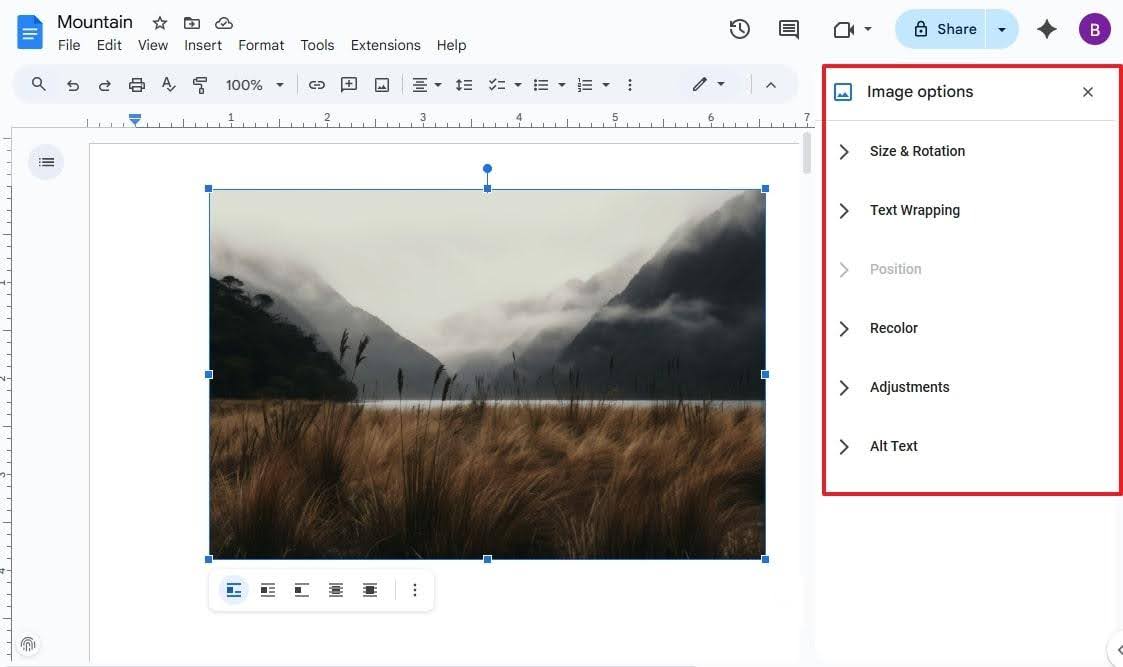Undo the last action
Image resolution: width=1123 pixels, height=667 pixels.
pos(72,85)
